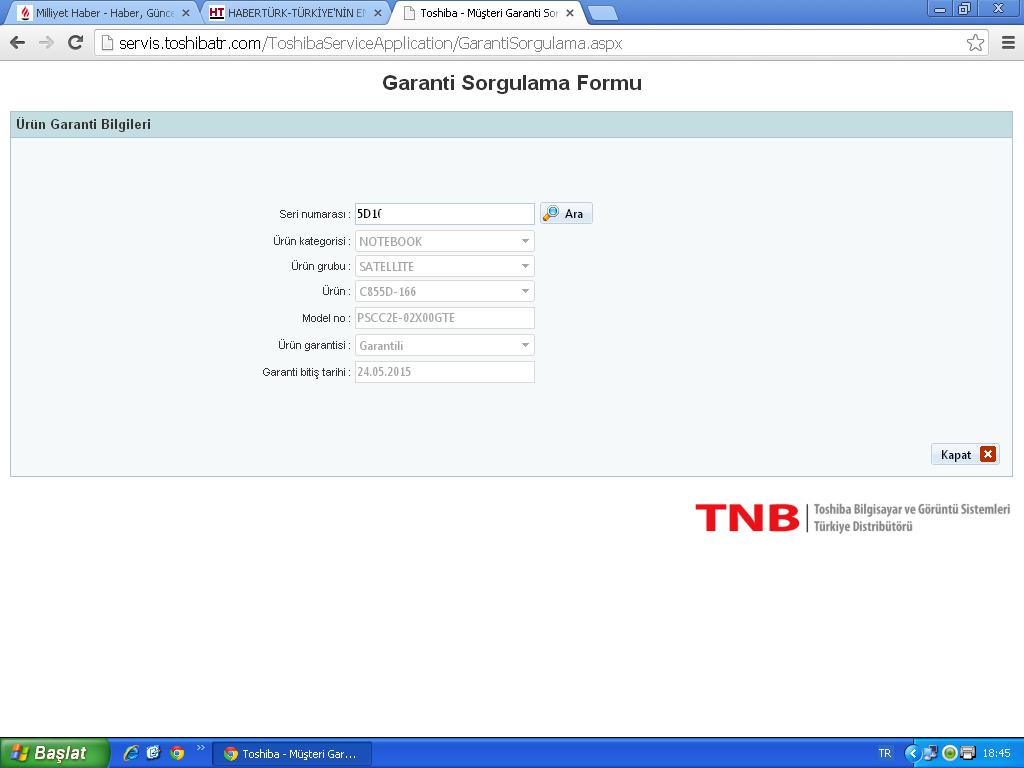Launch Internet Explorer from quick launch

pos(131,753)
